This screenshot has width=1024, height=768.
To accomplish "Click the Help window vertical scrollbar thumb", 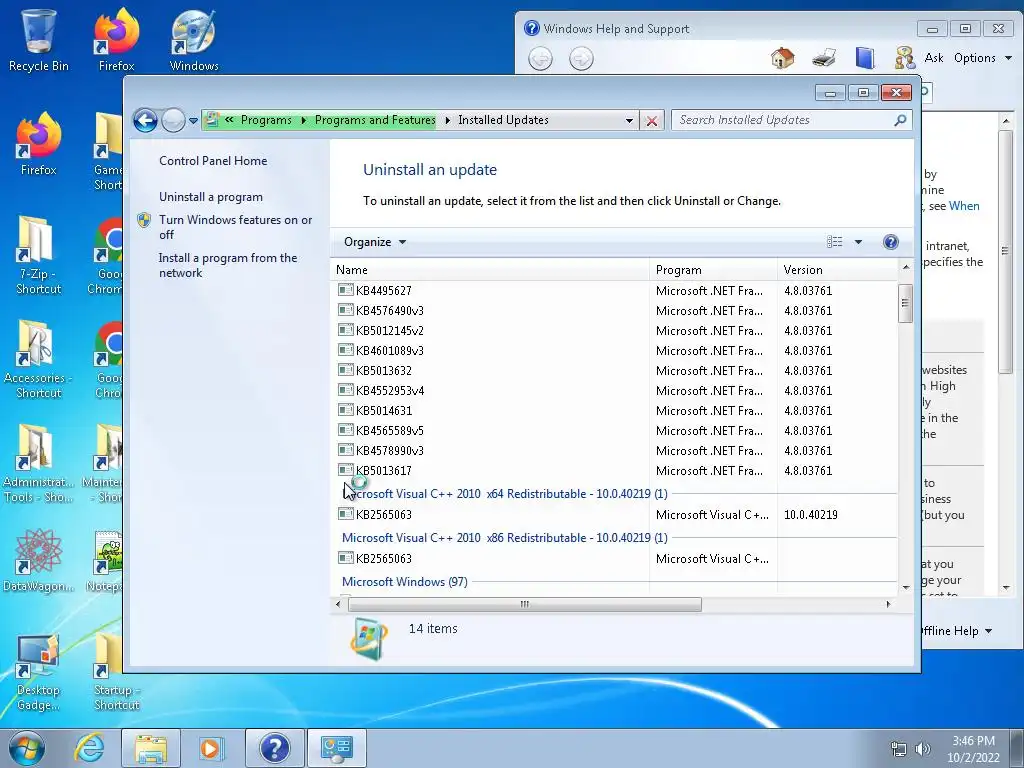I will click(x=1005, y=251).
